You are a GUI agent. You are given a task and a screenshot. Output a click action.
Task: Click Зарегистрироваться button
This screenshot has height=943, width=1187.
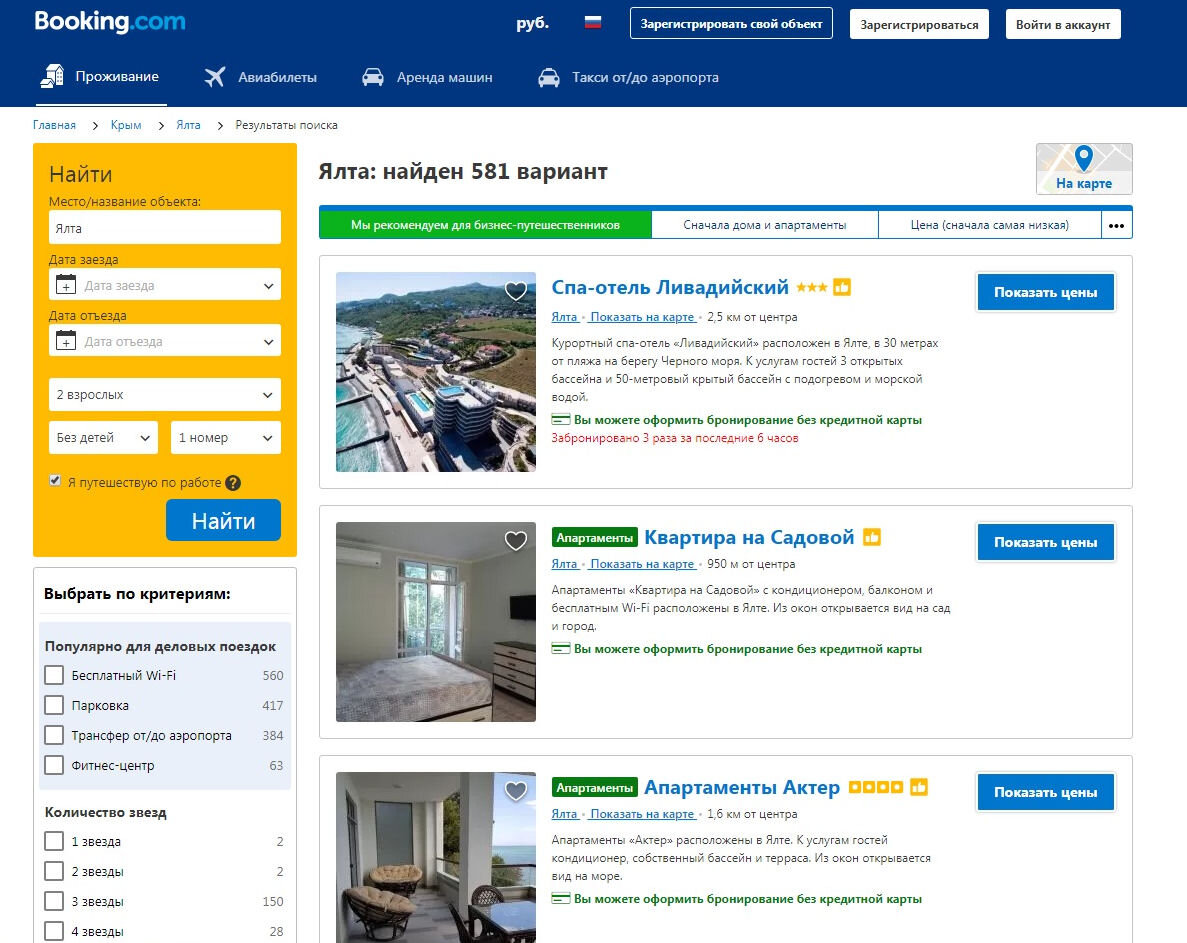coord(919,24)
